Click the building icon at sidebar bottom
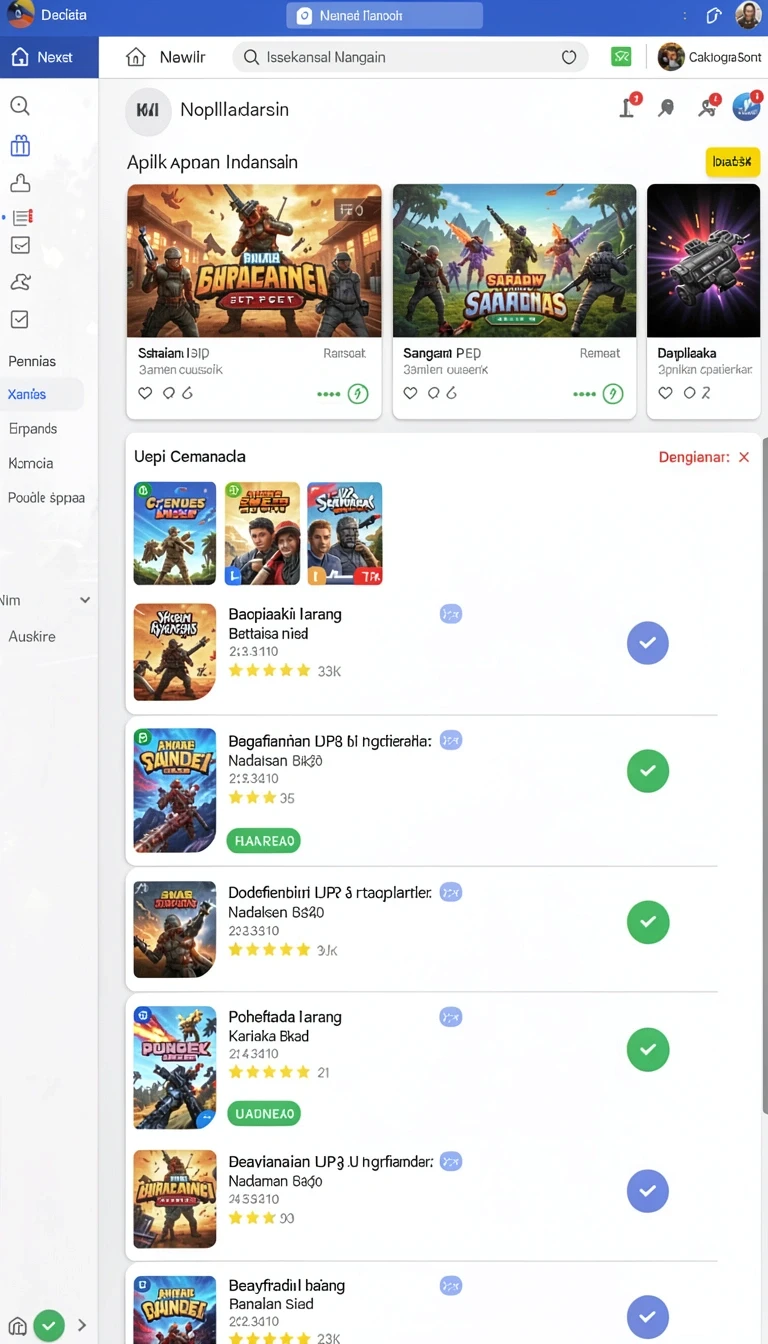This screenshot has height=1344, width=768. (16, 1326)
